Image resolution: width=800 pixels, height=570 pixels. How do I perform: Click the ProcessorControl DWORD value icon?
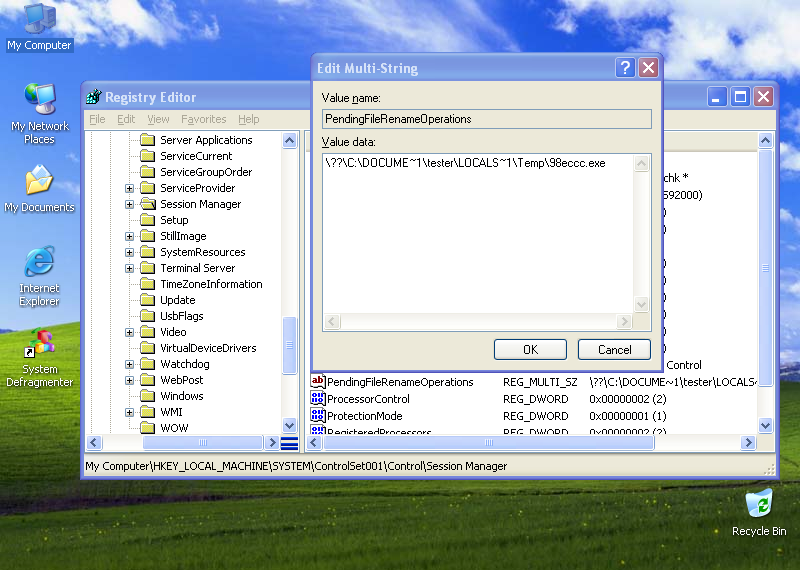click(318, 399)
